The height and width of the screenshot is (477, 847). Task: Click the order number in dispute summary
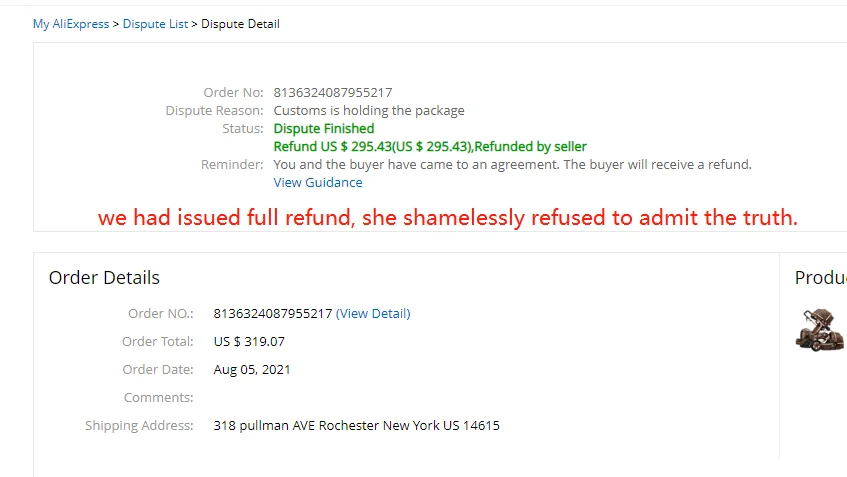(x=333, y=92)
